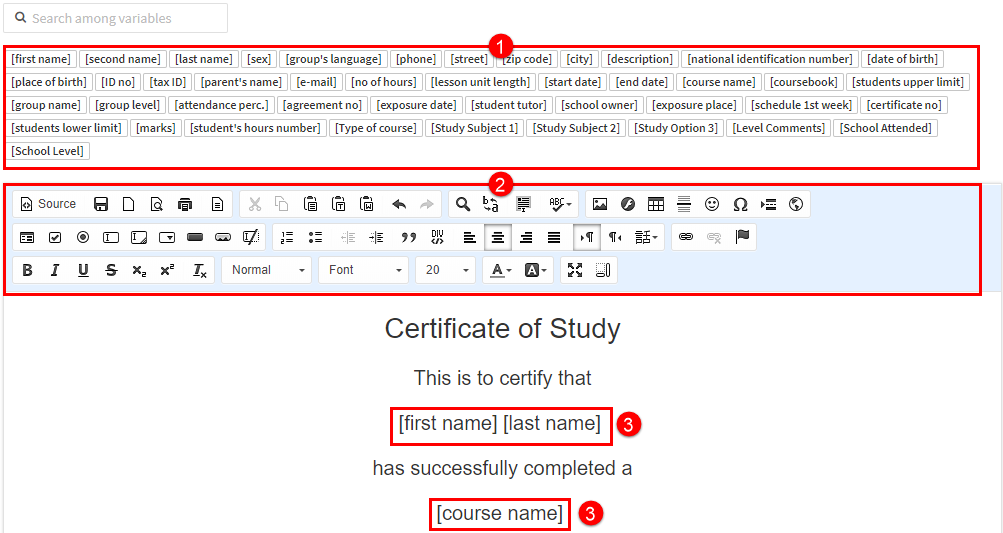Insert a Textarea form element
The width and height of the screenshot is (1003, 533).
(x=139, y=237)
